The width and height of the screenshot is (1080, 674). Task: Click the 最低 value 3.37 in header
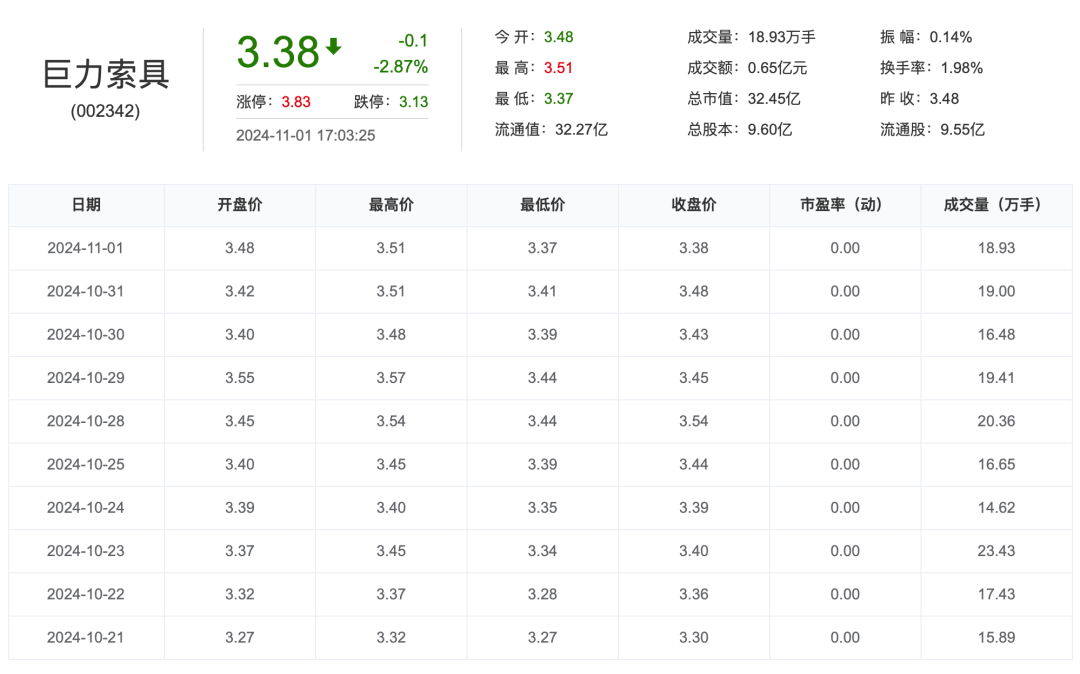559,98
